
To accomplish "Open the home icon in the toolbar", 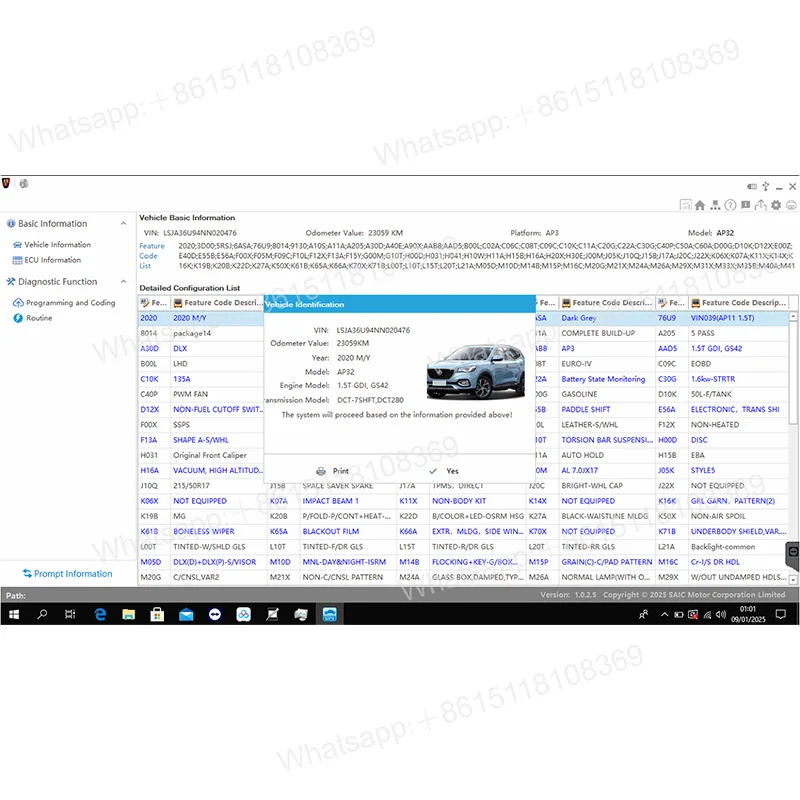I will tap(700, 205).
